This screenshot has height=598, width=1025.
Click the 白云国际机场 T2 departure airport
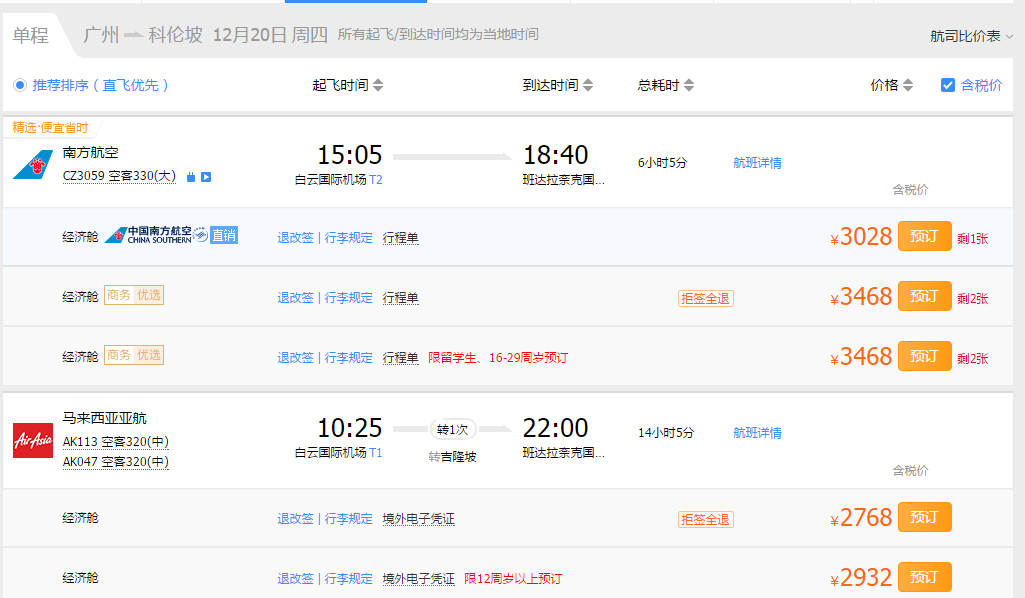339,180
